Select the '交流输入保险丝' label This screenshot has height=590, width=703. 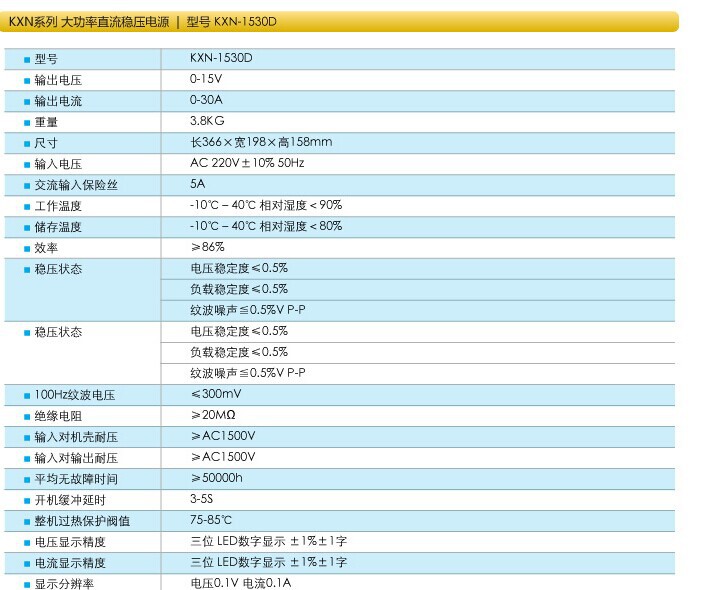76,185
